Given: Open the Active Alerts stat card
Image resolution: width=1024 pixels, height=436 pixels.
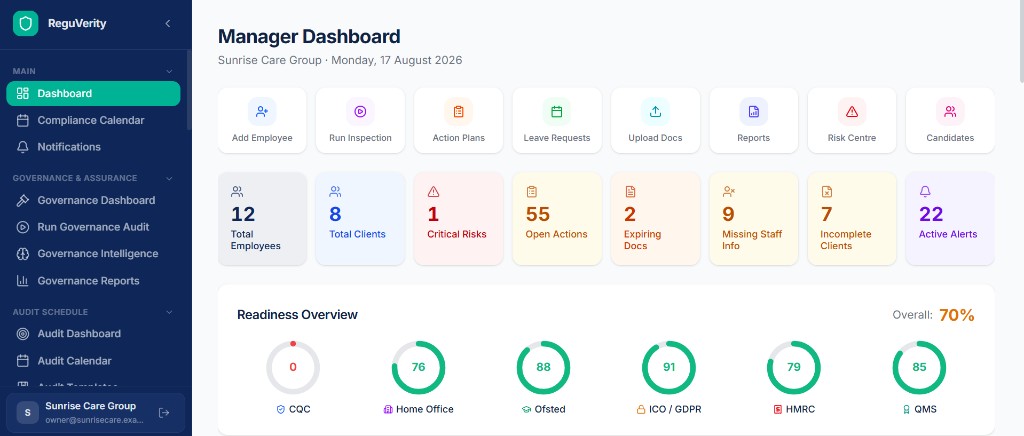Looking at the screenshot, I should [x=950, y=219].
